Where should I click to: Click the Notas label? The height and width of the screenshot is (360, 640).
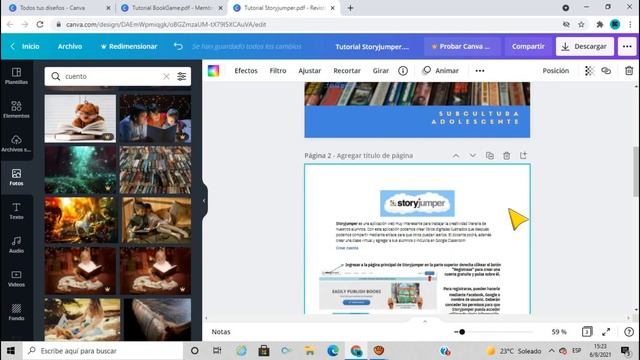(221, 332)
